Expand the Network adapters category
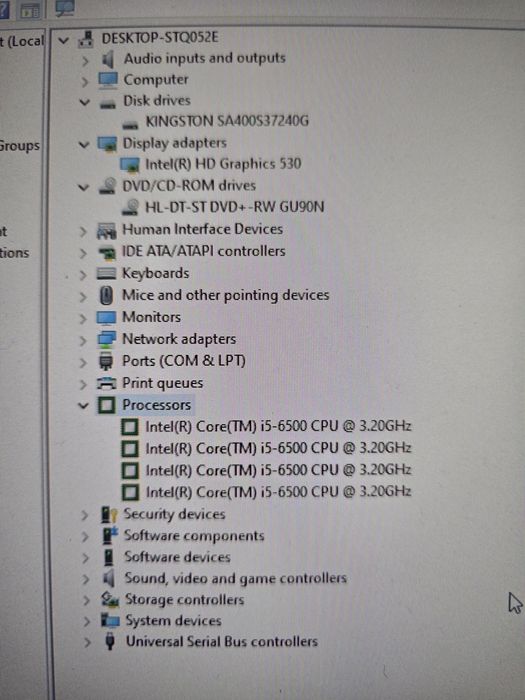The image size is (525, 700). pos(83,341)
